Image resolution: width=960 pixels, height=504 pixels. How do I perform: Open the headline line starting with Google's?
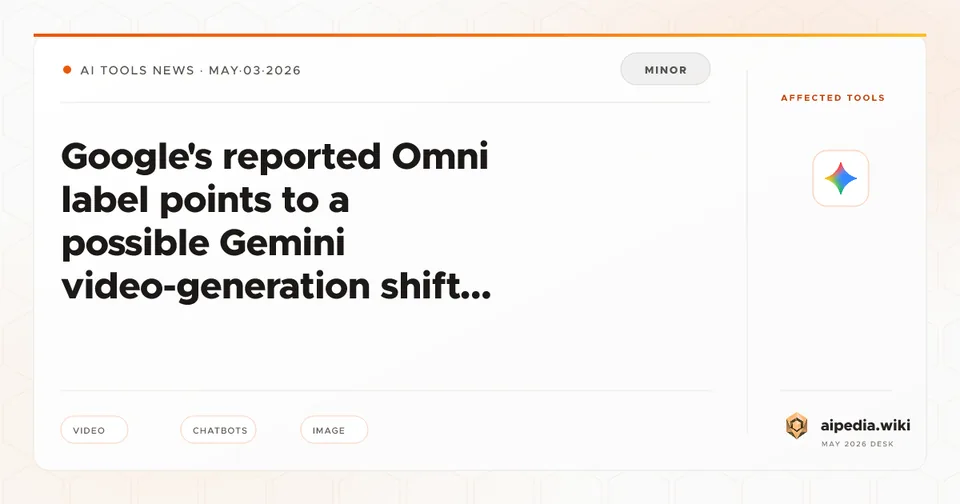pyautogui.click(x=275, y=157)
